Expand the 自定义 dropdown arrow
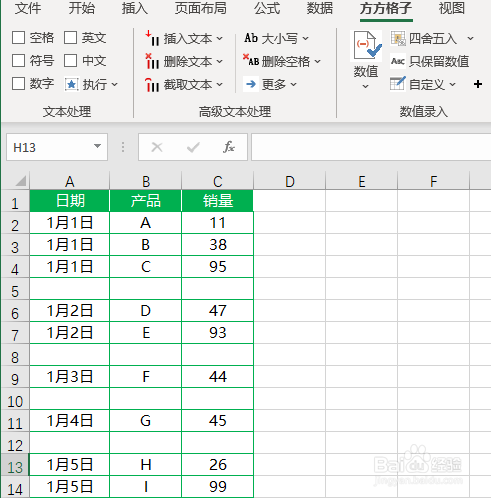This screenshot has width=491, height=498. (452, 84)
